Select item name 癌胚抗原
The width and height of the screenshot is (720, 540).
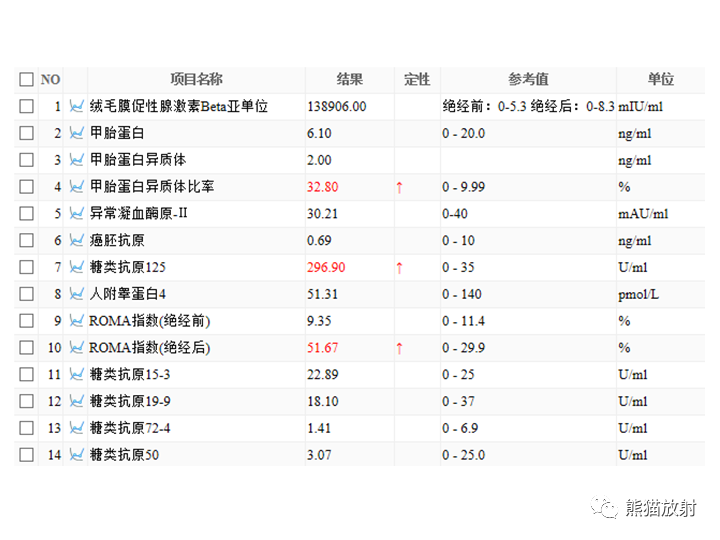(117, 240)
